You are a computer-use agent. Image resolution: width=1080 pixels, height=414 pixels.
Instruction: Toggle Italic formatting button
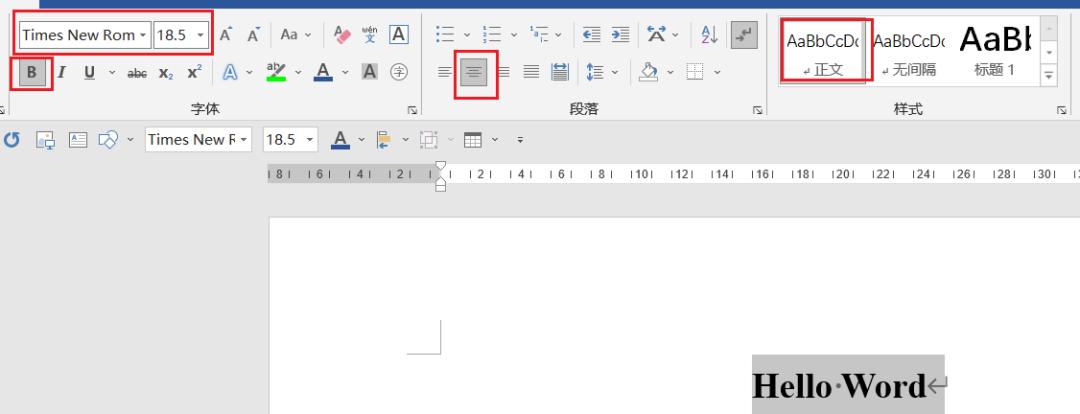click(61, 72)
